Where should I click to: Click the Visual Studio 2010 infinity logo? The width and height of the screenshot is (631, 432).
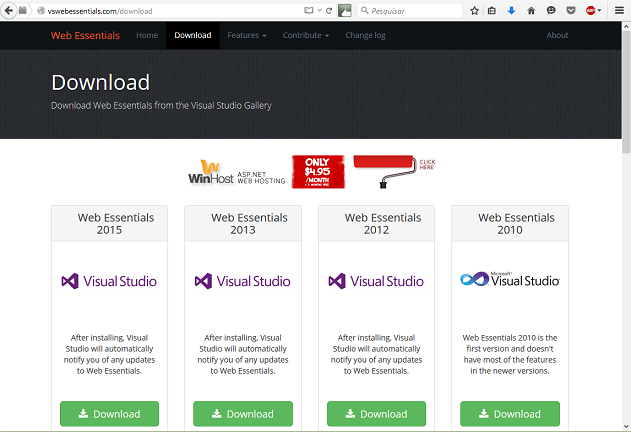(x=510, y=279)
